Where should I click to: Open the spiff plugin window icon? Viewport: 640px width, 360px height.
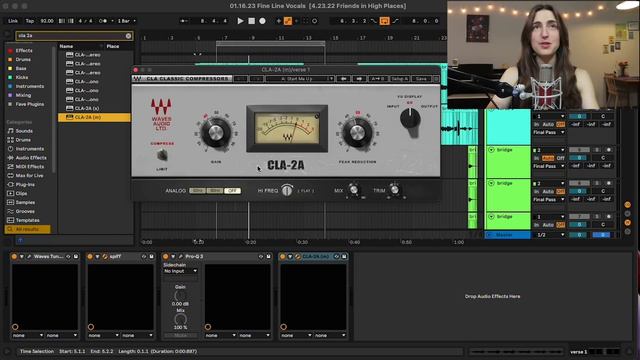[105, 256]
